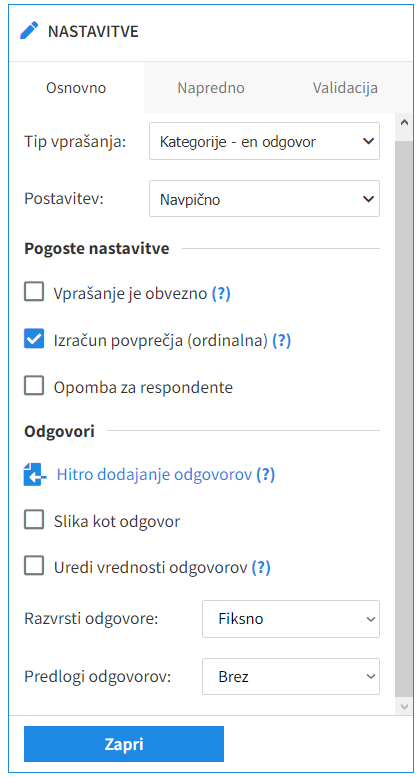The image size is (420, 778).
Task: Open the Tip vprašanja dropdown
Action: coord(264,141)
